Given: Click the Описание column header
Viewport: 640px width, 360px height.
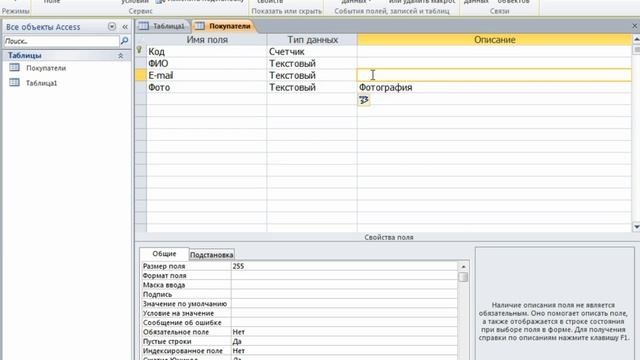Looking at the screenshot, I should pyautogui.click(x=494, y=40).
